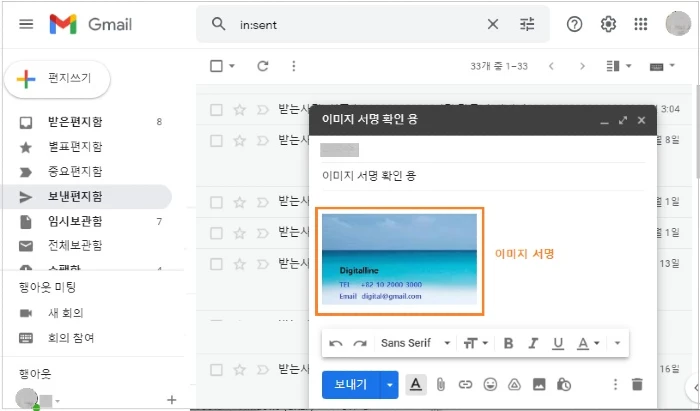The height and width of the screenshot is (411, 700).
Task: Select the second mail row checkbox
Action: click(217, 141)
